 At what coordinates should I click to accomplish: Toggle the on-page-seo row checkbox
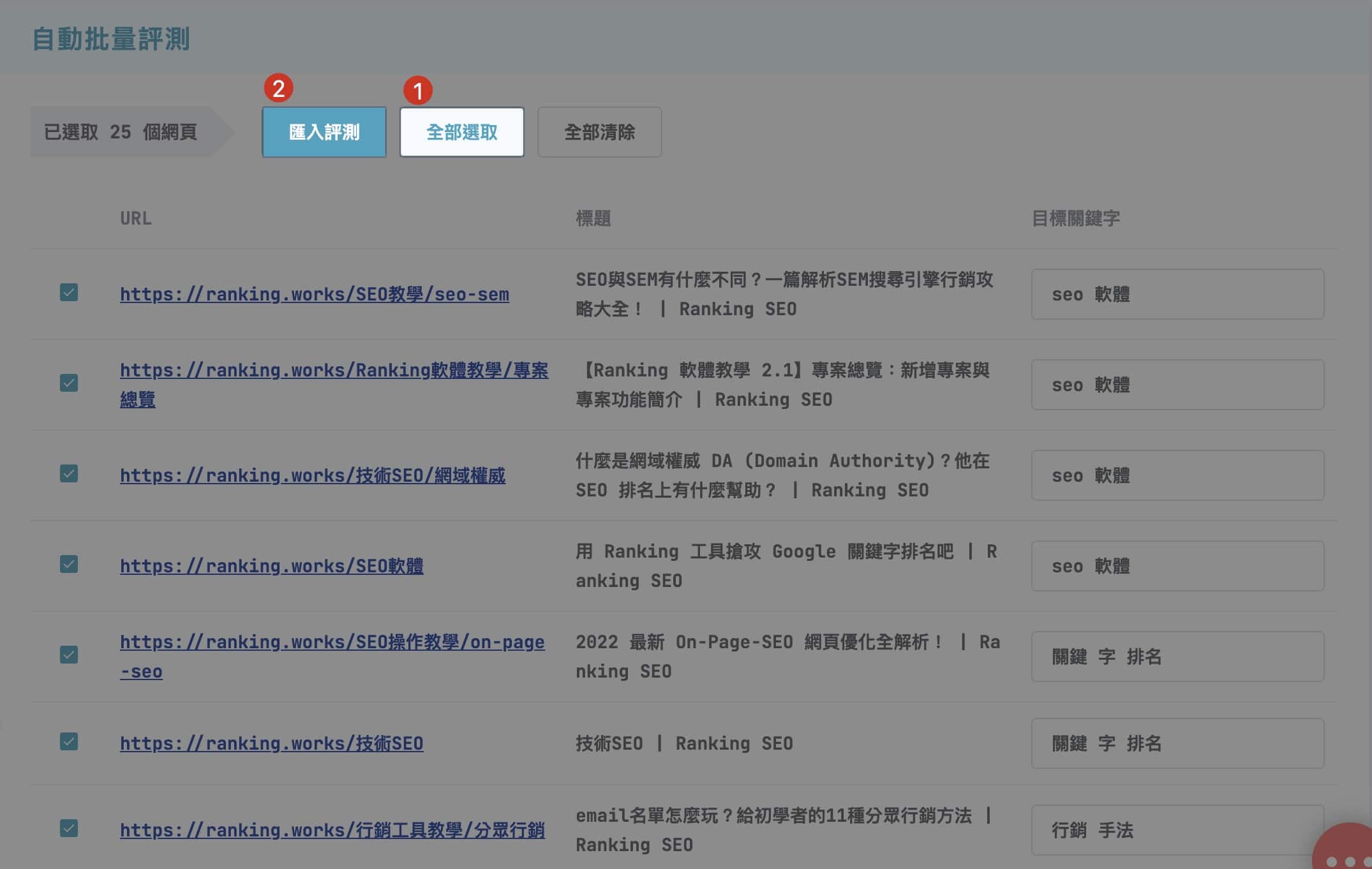[69, 655]
